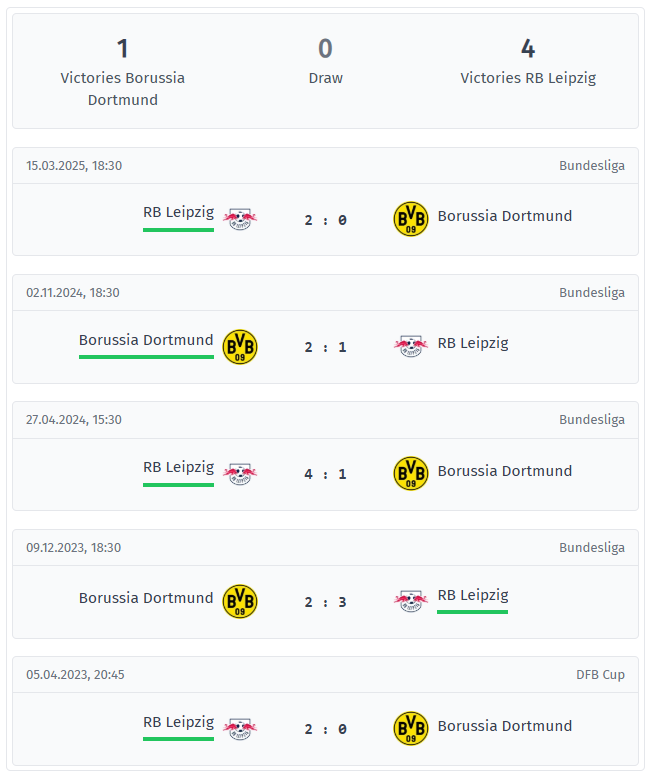Select RB Leipzig in the 09.12.2023 match
649x776 pixels.
[x=472, y=595]
